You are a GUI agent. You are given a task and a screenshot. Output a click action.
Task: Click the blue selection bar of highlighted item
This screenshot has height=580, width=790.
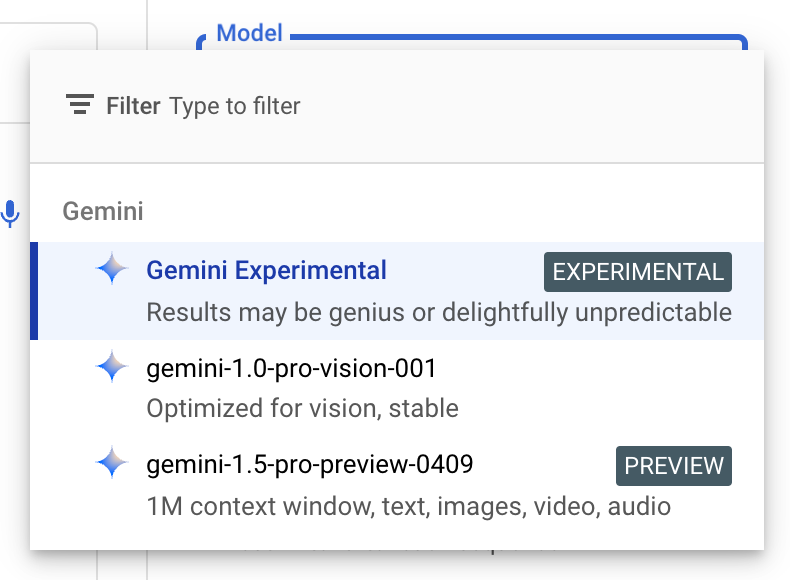(34, 291)
